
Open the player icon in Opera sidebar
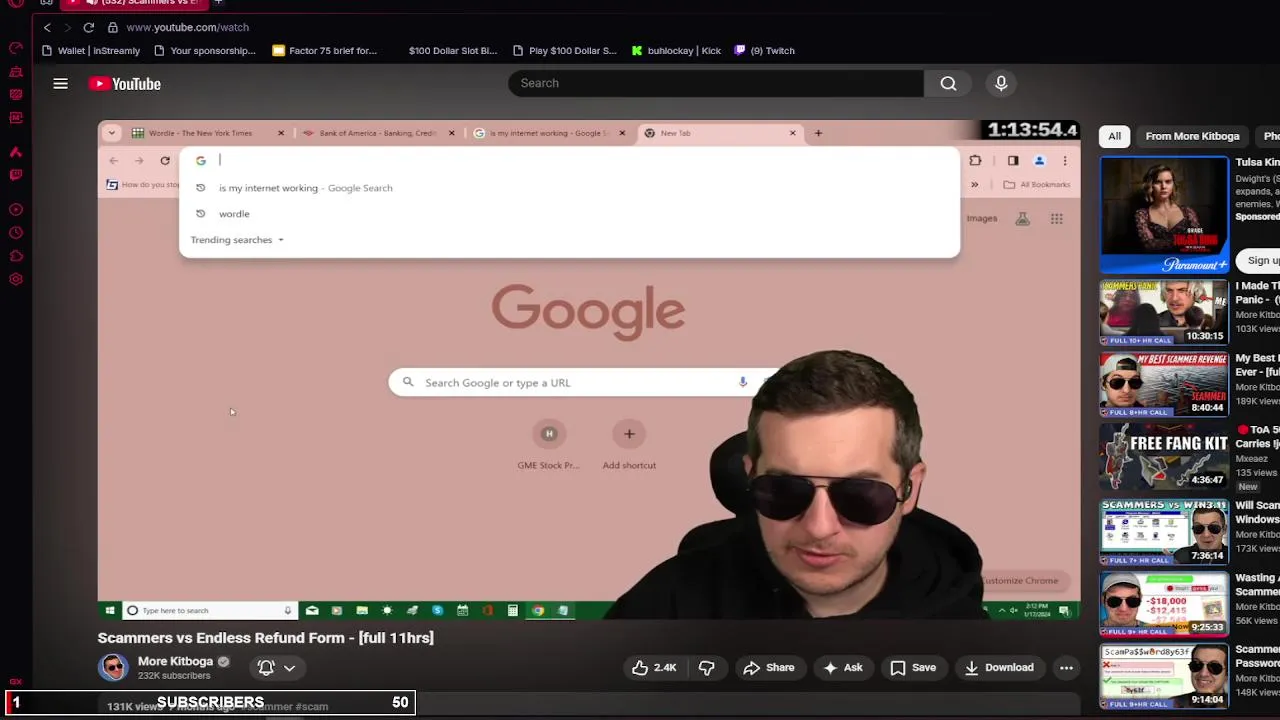(x=16, y=210)
